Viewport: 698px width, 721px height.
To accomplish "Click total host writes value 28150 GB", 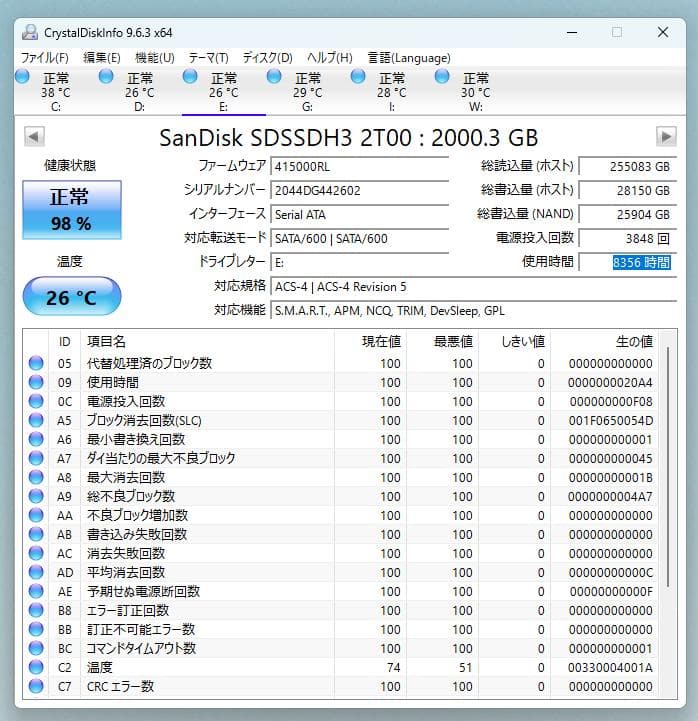I will pos(628,190).
